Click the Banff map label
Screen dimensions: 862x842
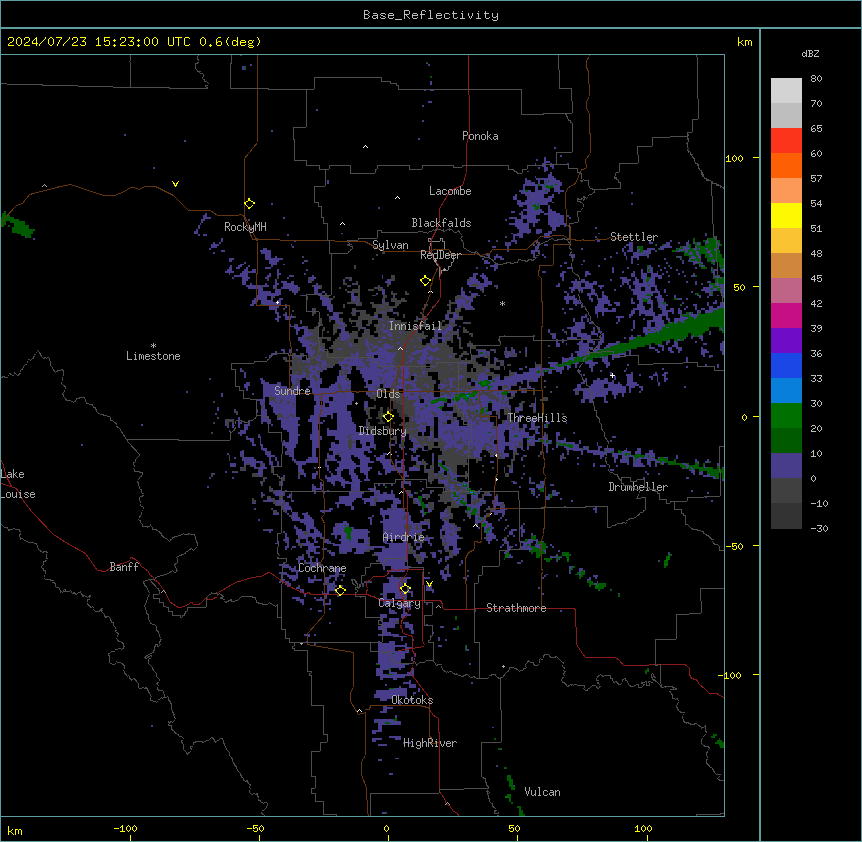(124, 567)
